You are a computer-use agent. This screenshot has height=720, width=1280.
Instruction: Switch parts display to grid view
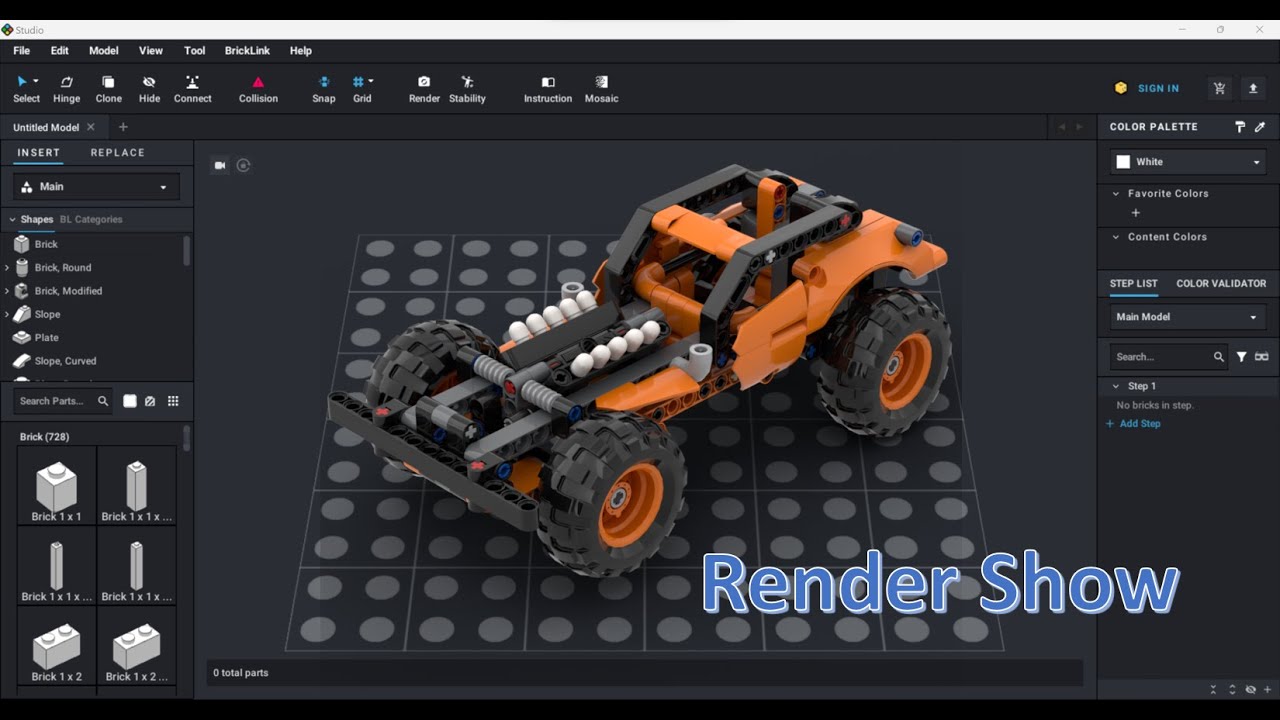pos(173,401)
